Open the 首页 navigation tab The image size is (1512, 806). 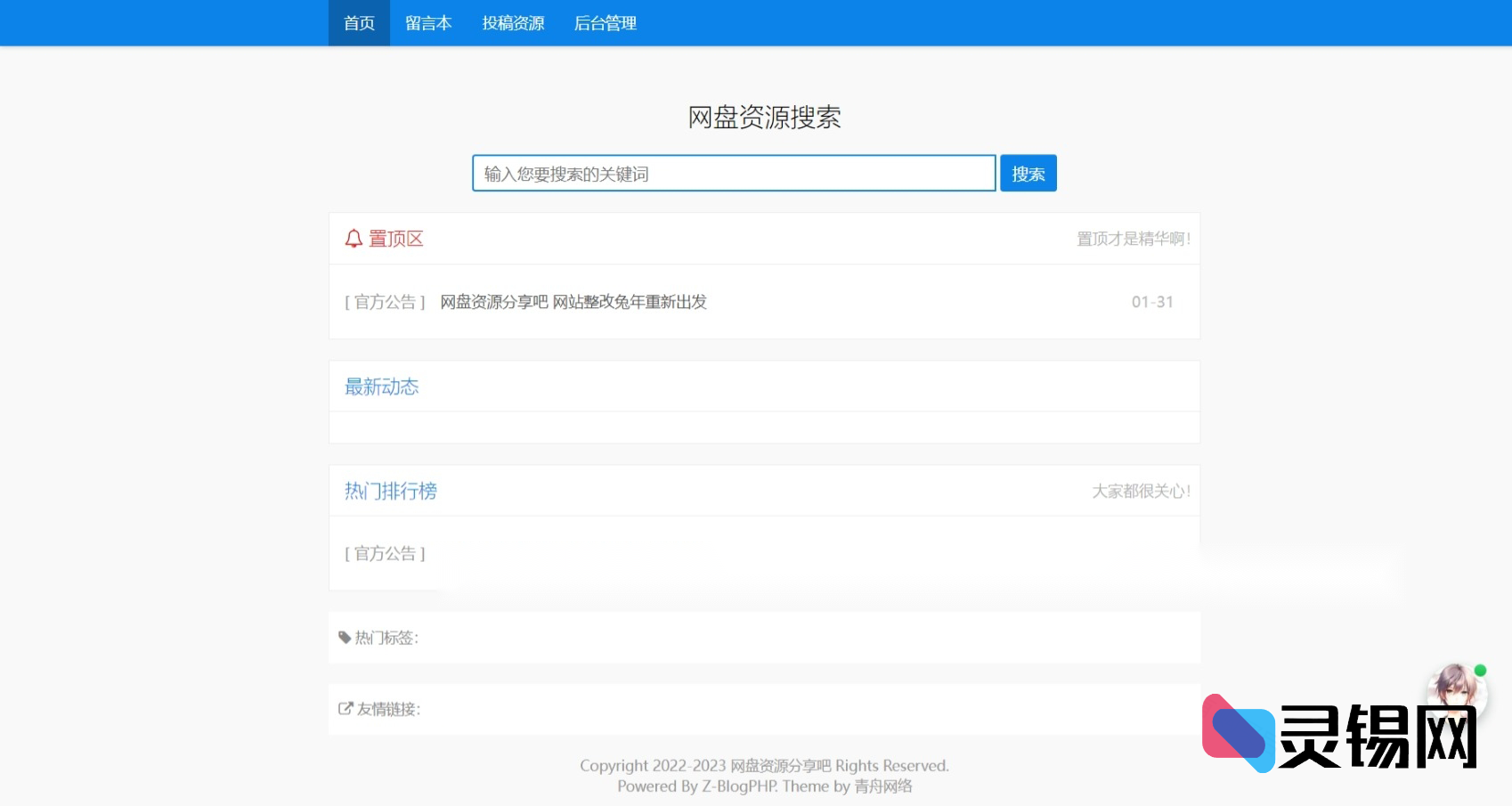tap(359, 23)
